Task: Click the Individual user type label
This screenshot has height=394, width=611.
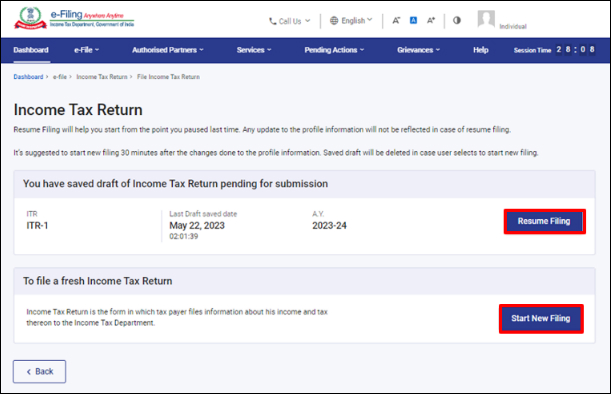Action: (513, 27)
